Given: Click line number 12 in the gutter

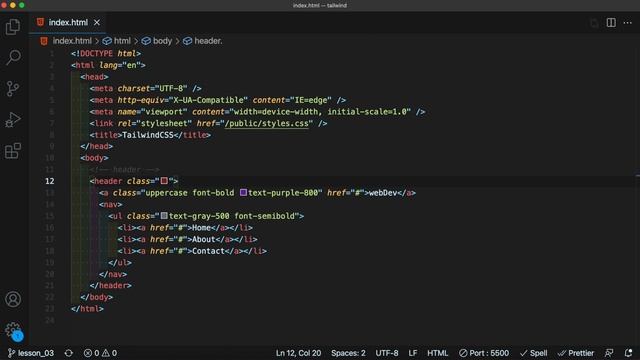Looking at the screenshot, I should click(50, 181).
